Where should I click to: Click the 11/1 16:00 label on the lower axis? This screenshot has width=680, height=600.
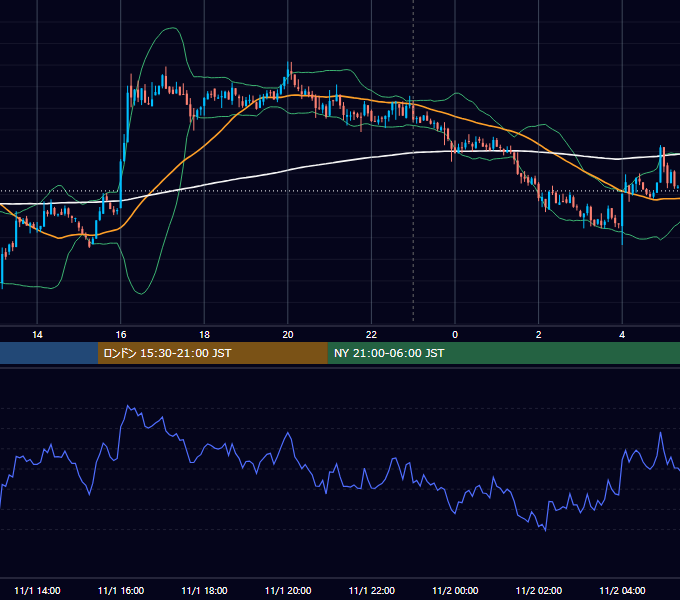[x=121, y=590]
